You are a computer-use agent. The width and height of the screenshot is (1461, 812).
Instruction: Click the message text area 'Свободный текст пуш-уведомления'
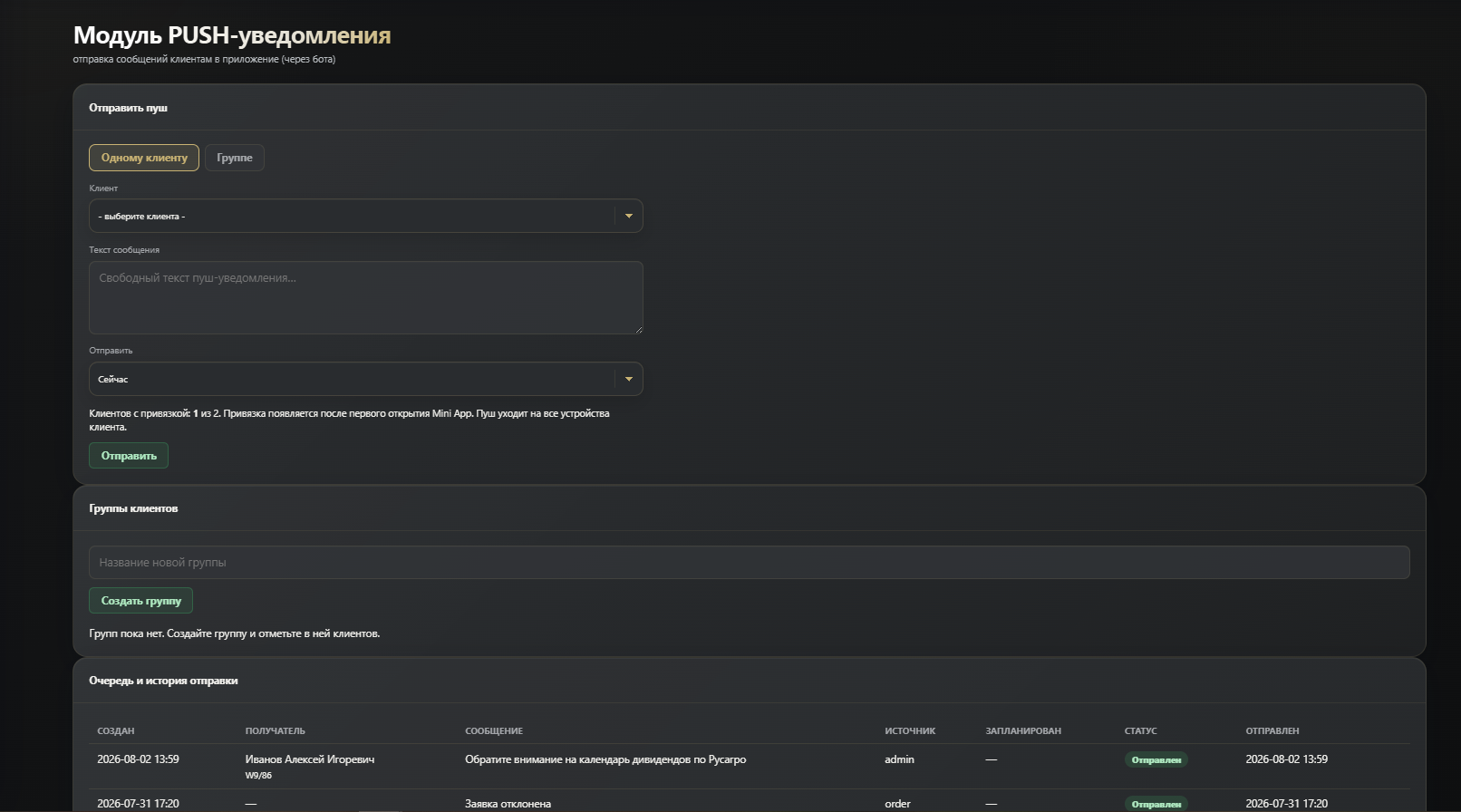coord(366,297)
